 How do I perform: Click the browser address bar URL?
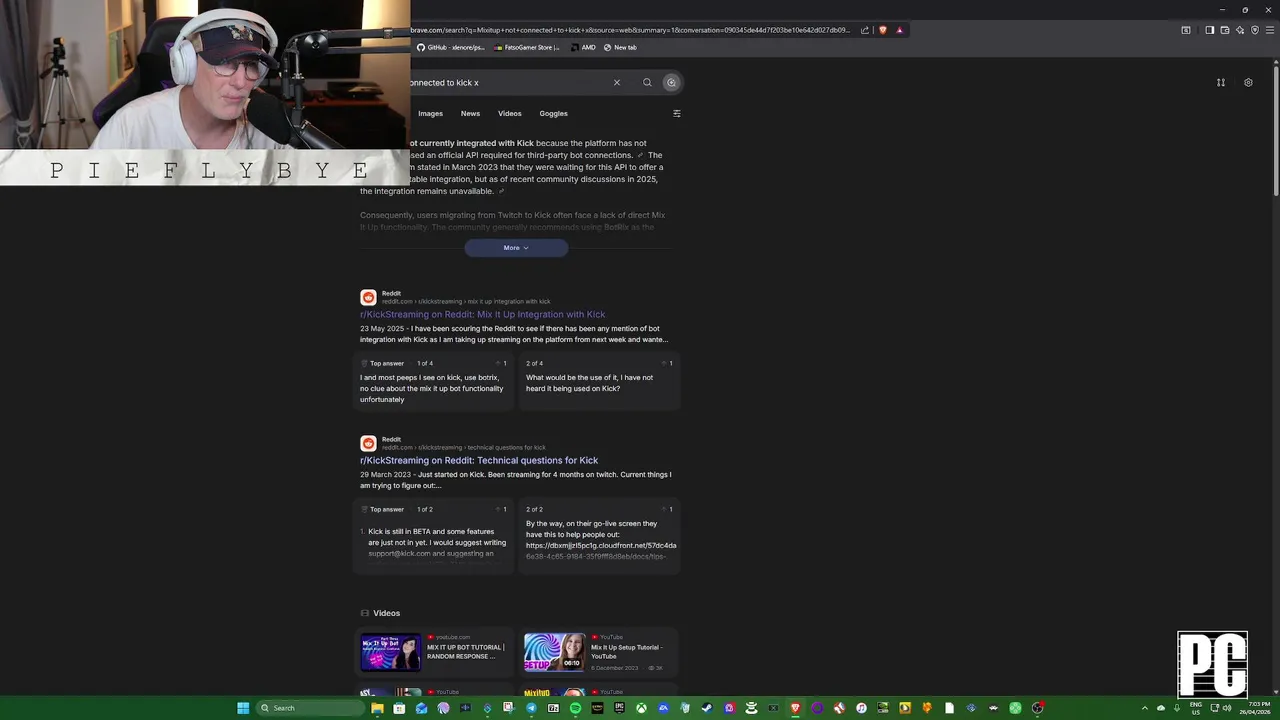(x=630, y=30)
